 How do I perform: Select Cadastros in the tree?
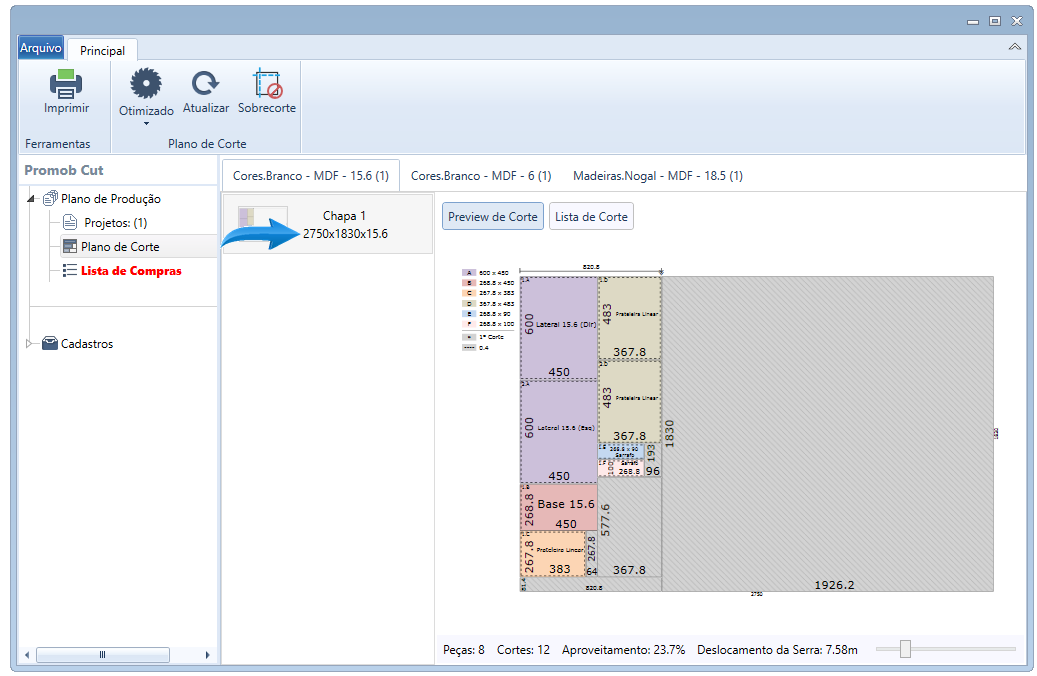[87, 344]
